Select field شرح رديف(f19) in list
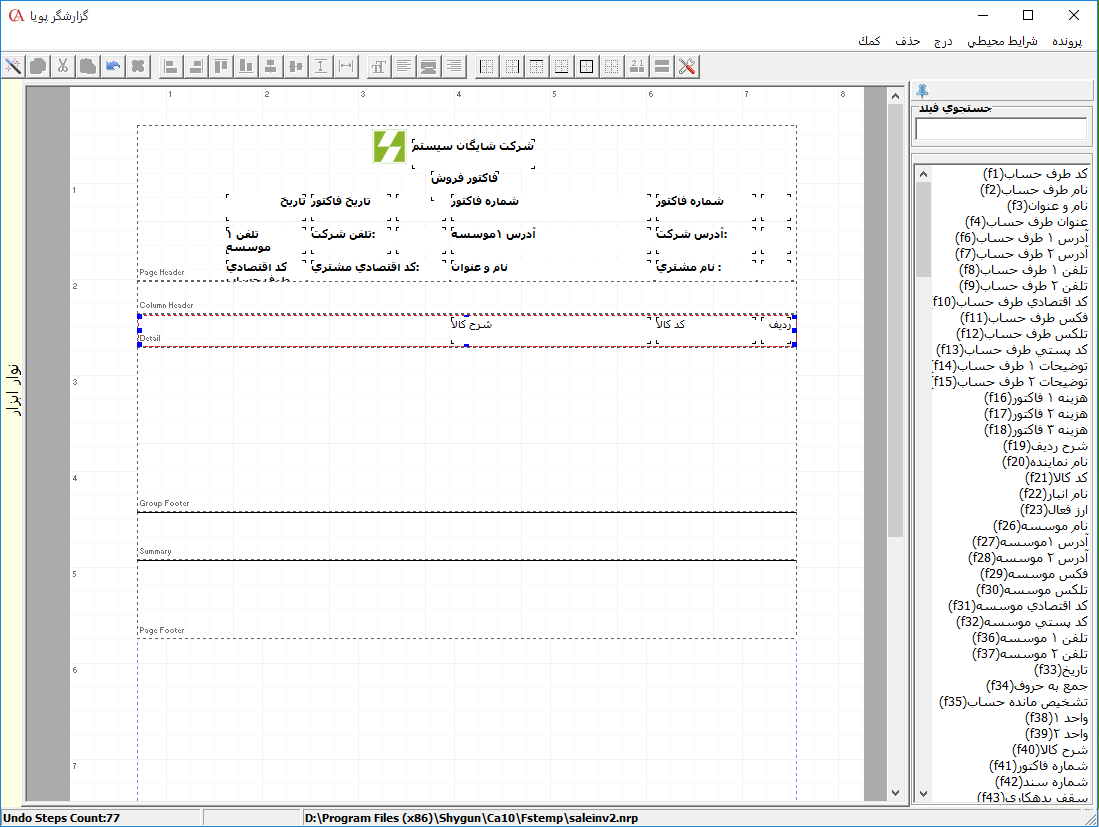 pyautogui.click(x=1046, y=446)
